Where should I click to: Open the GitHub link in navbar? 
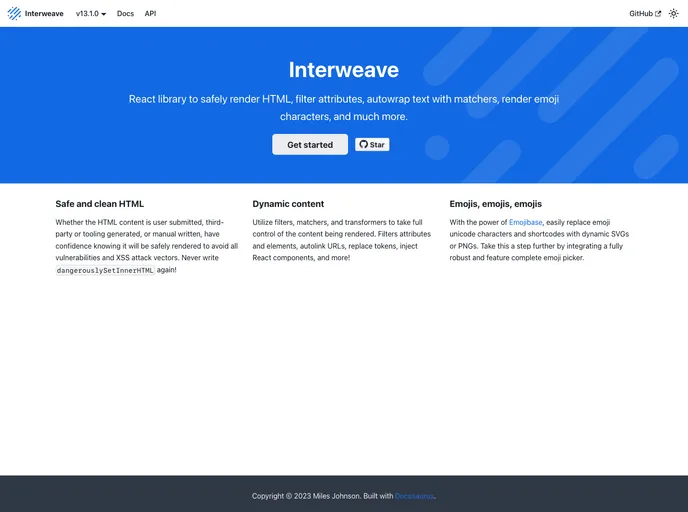coord(645,14)
